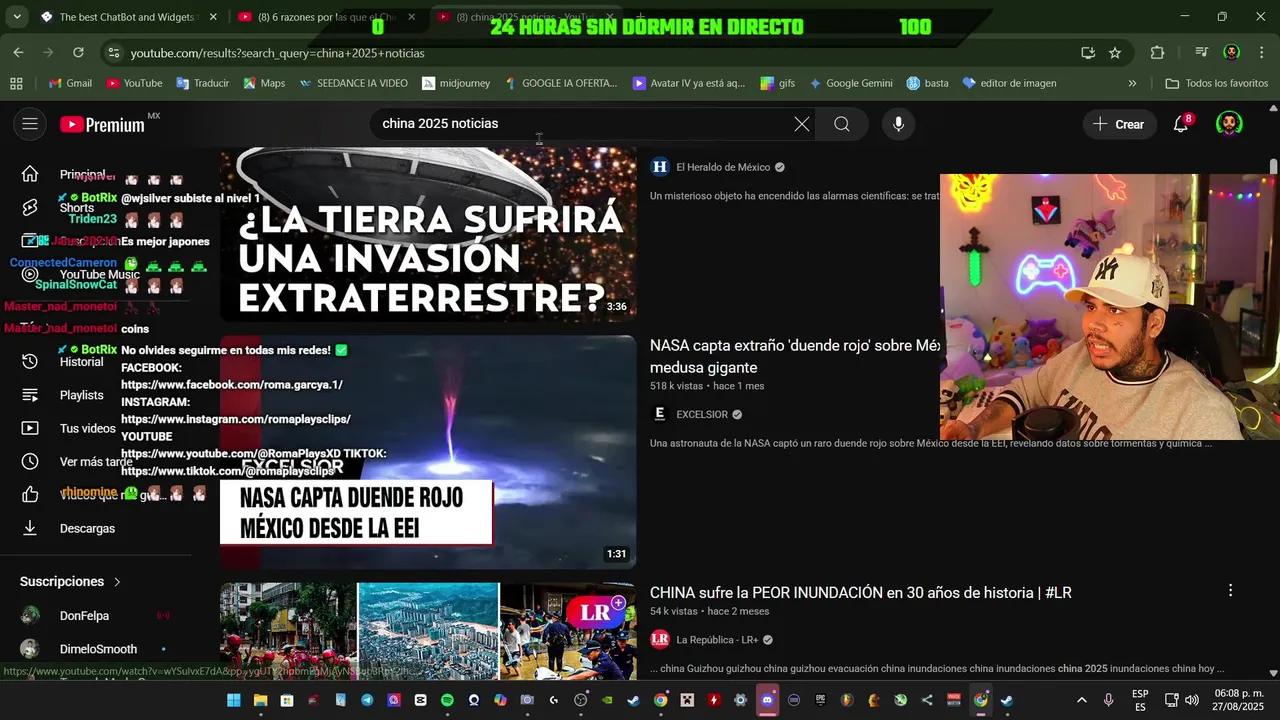Open options menu for China inundación video

[1231, 591]
